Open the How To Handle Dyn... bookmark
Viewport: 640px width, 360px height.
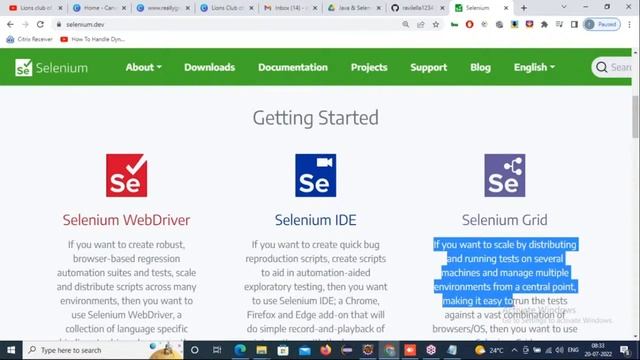coord(93,39)
